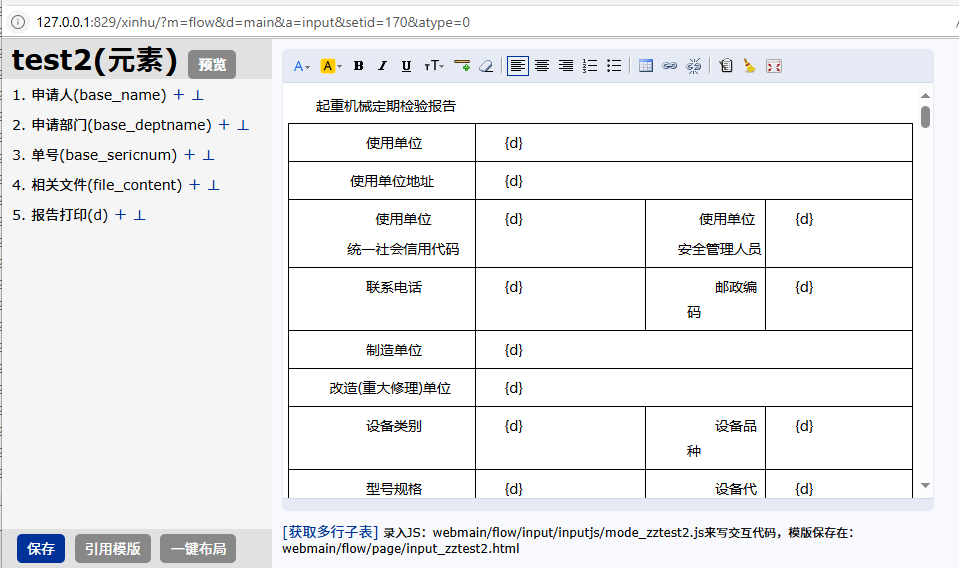959x568 pixels.
Task: Click the 型号规格 cell
Action: [x=382, y=484]
